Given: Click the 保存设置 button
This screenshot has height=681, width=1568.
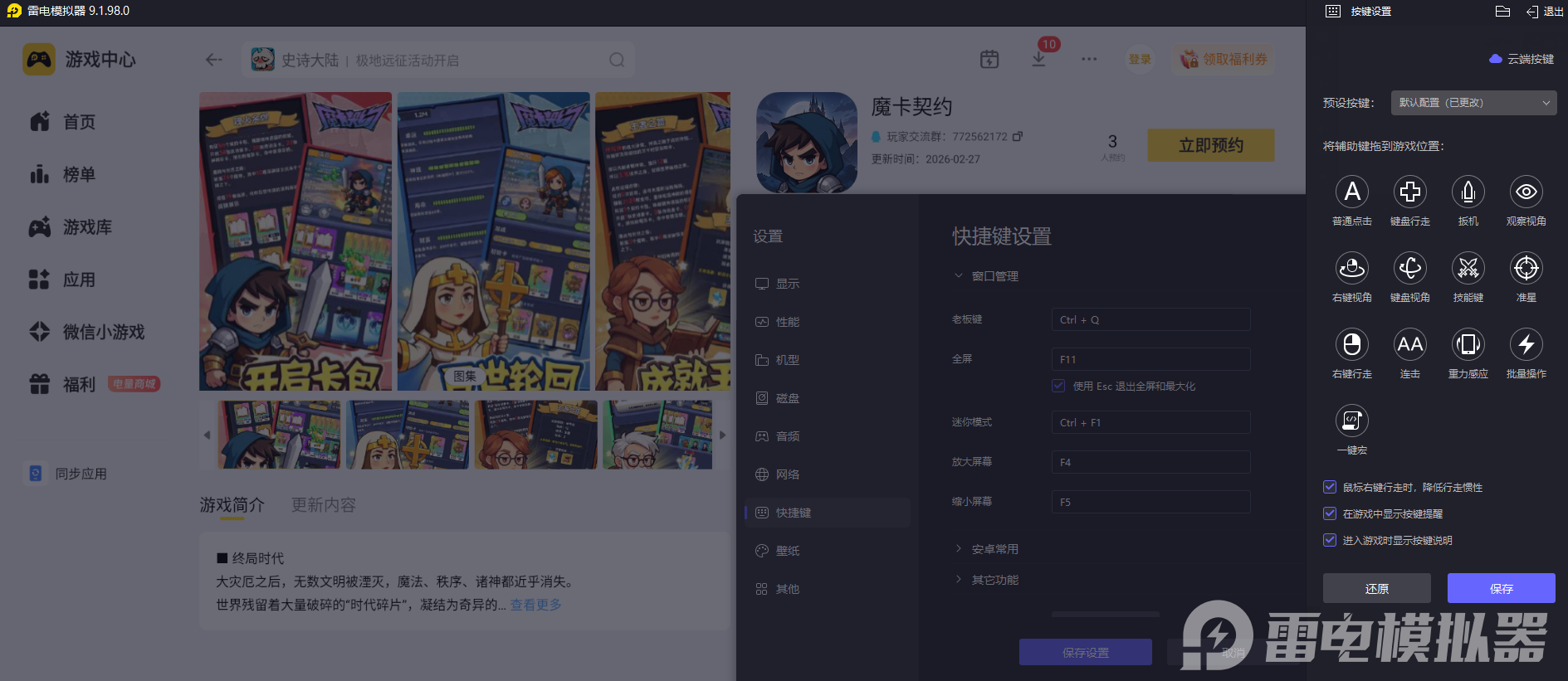Looking at the screenshot, I should [x=1085, y=652].
